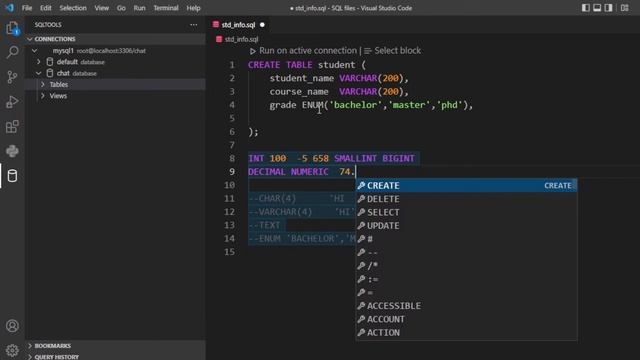Open the Source Control view icon
This screenshot has width=640, height=360.
click(12, 77)
